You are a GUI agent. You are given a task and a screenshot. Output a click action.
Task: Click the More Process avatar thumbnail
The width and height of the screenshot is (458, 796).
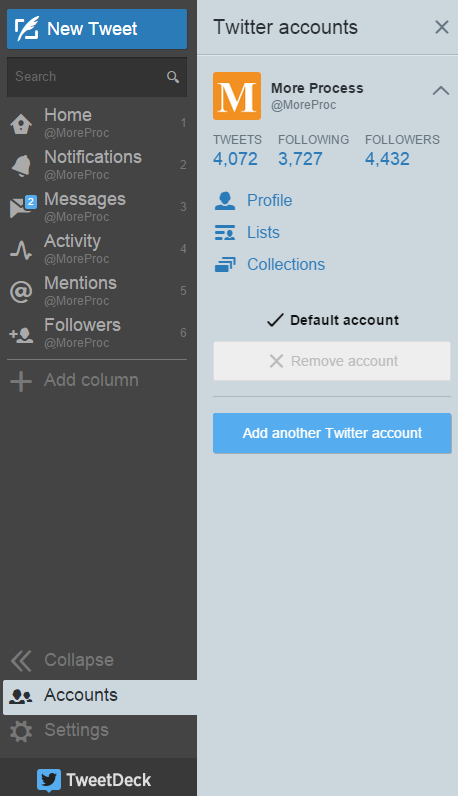(x=237, y=96)
